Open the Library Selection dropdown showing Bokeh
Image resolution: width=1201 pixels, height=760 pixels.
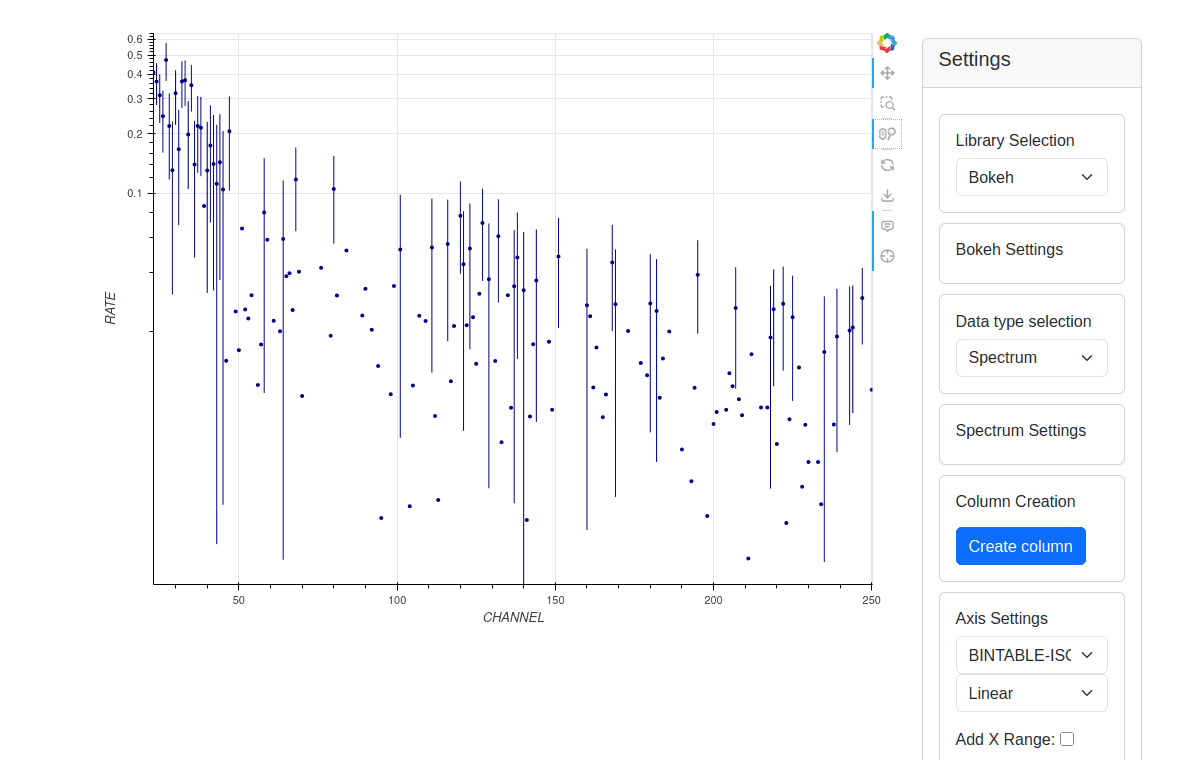[1031, 177]
